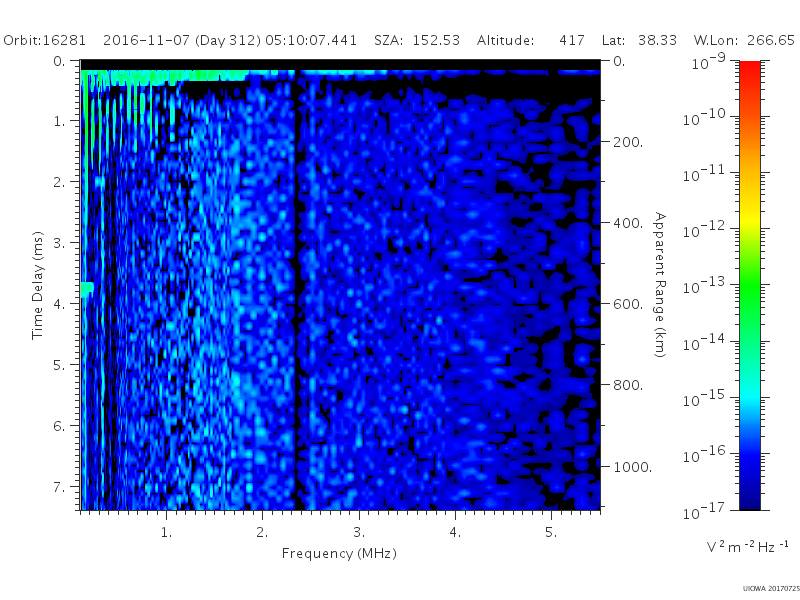Viewport: 800px width, 600px height.
Task: Click the 4. tick label on frequency axis
Action: click(x=455, y=533)
